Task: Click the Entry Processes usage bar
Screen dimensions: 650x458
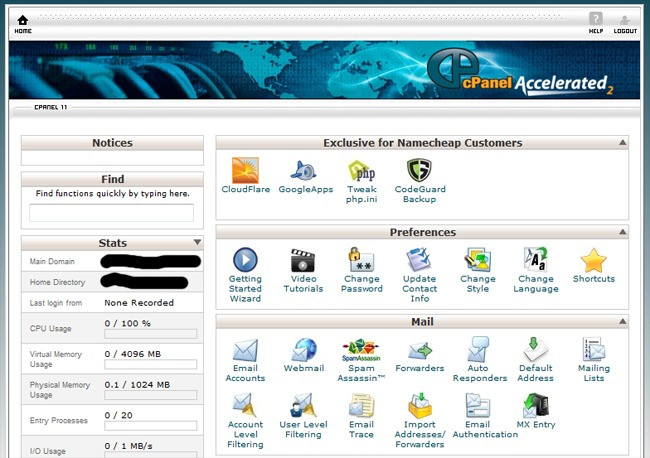Action: click(x=150, y=426)
